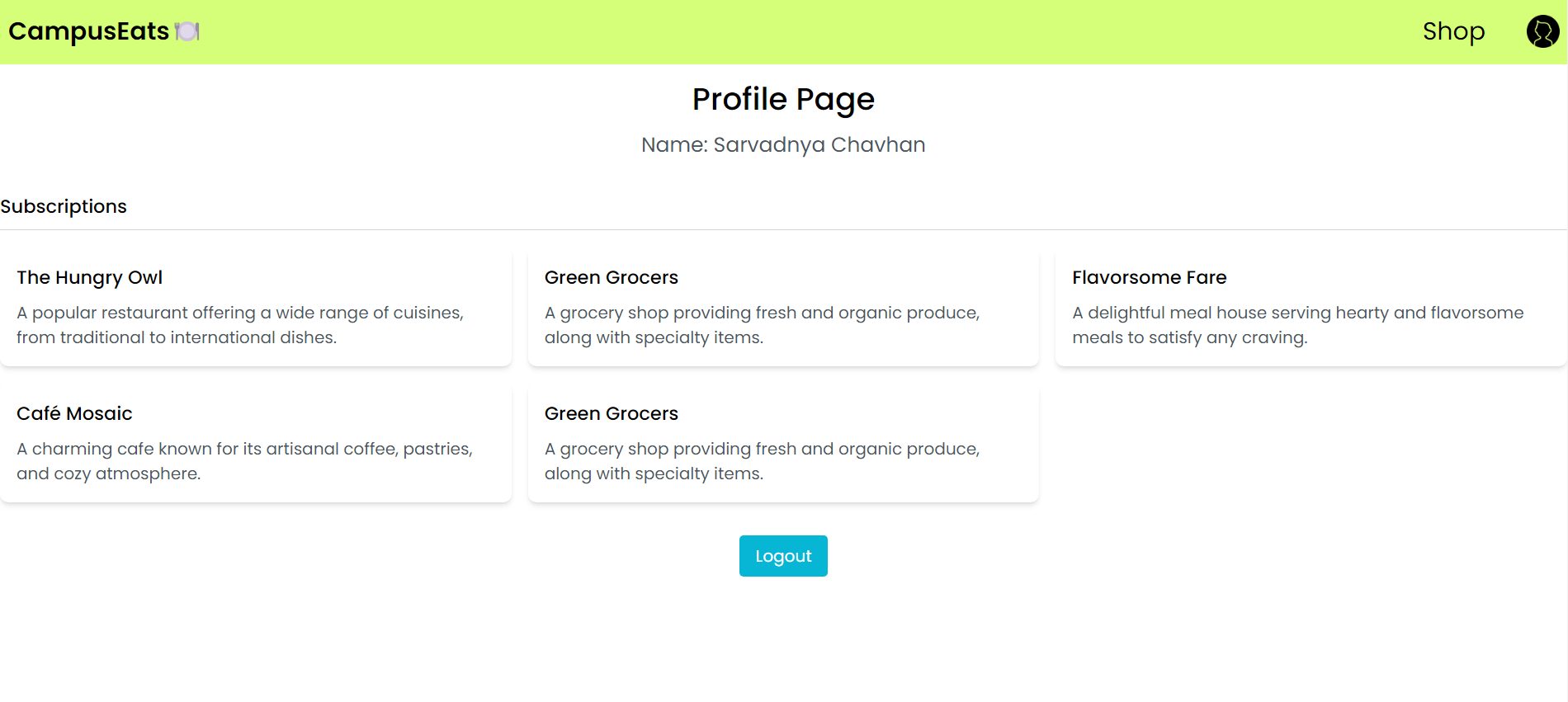Click the divider line under Subscriptions
1568x702 pixels.
pos(783,229)
